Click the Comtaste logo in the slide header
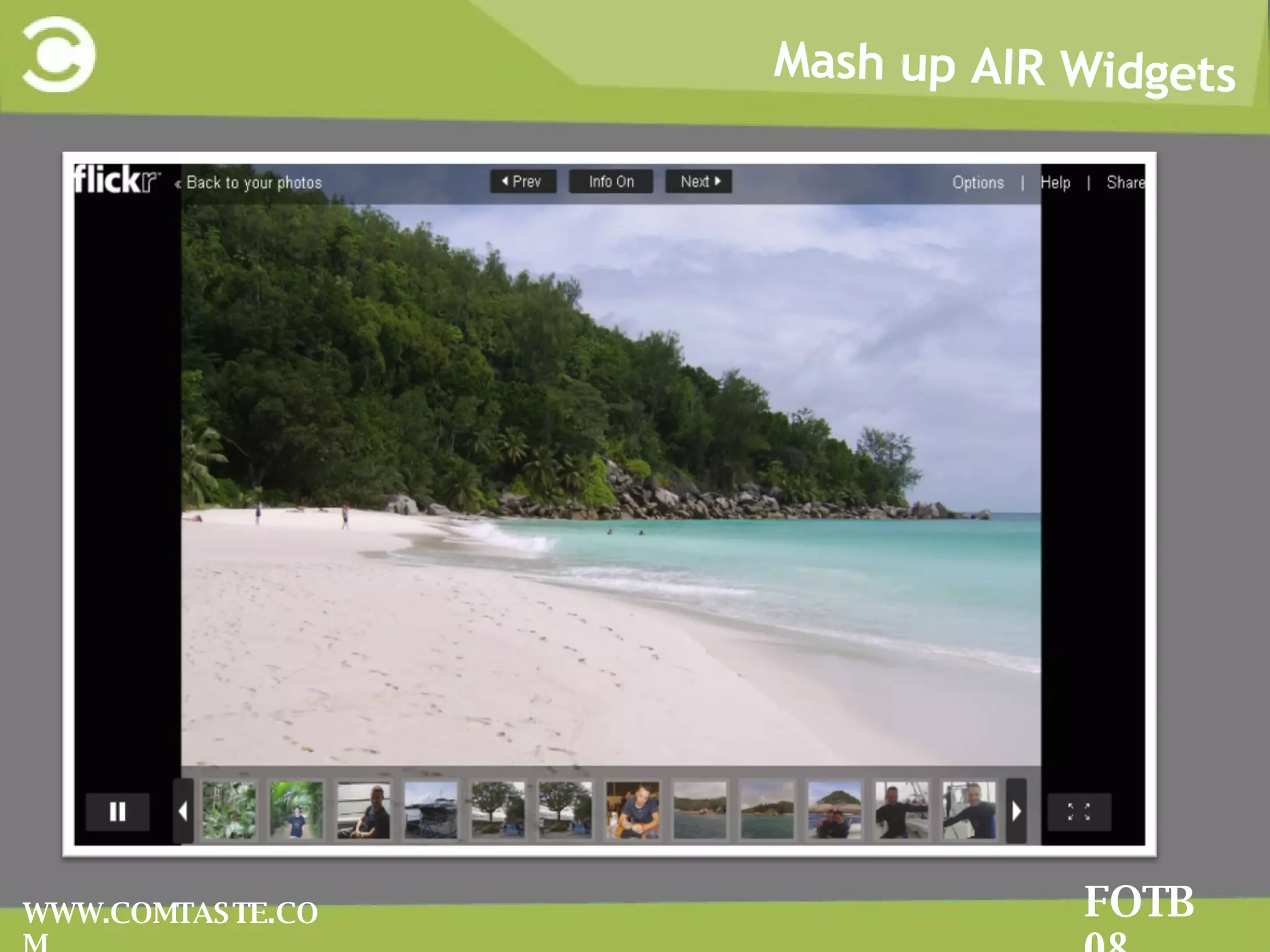1270x952 pixels. click(x=59, y=55)
